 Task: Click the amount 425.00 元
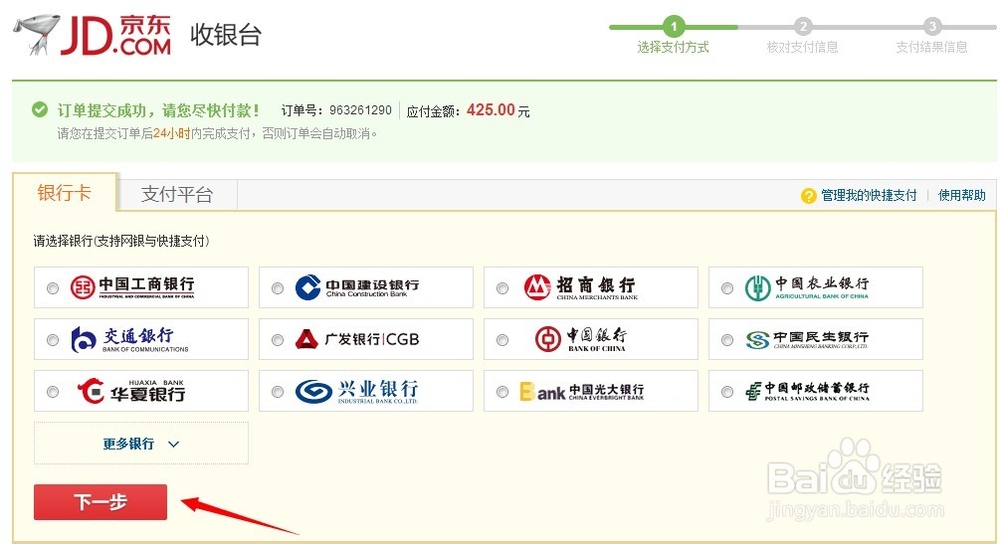tap(498, 110)
